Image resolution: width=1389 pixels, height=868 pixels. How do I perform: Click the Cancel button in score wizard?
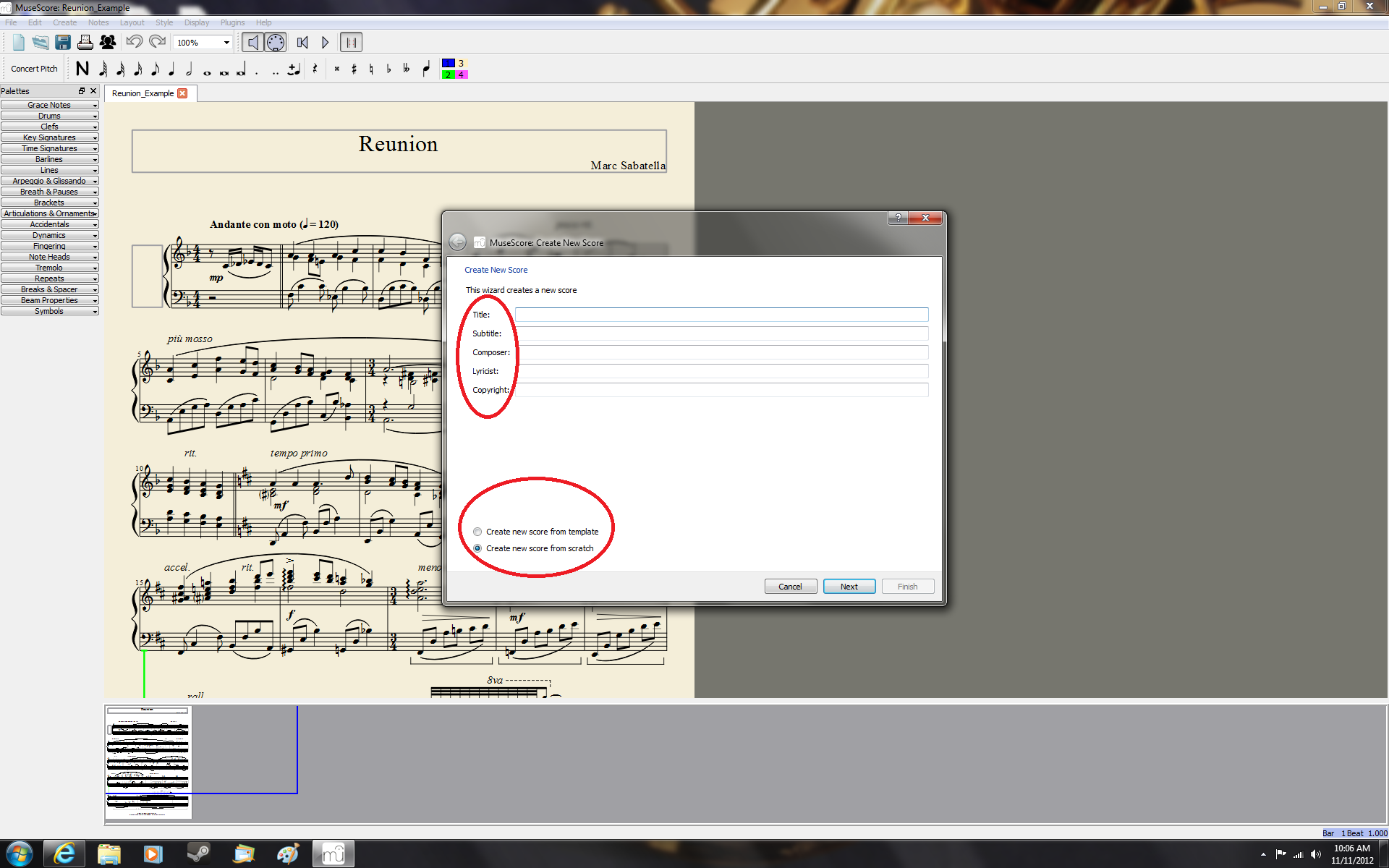[790, 585]
